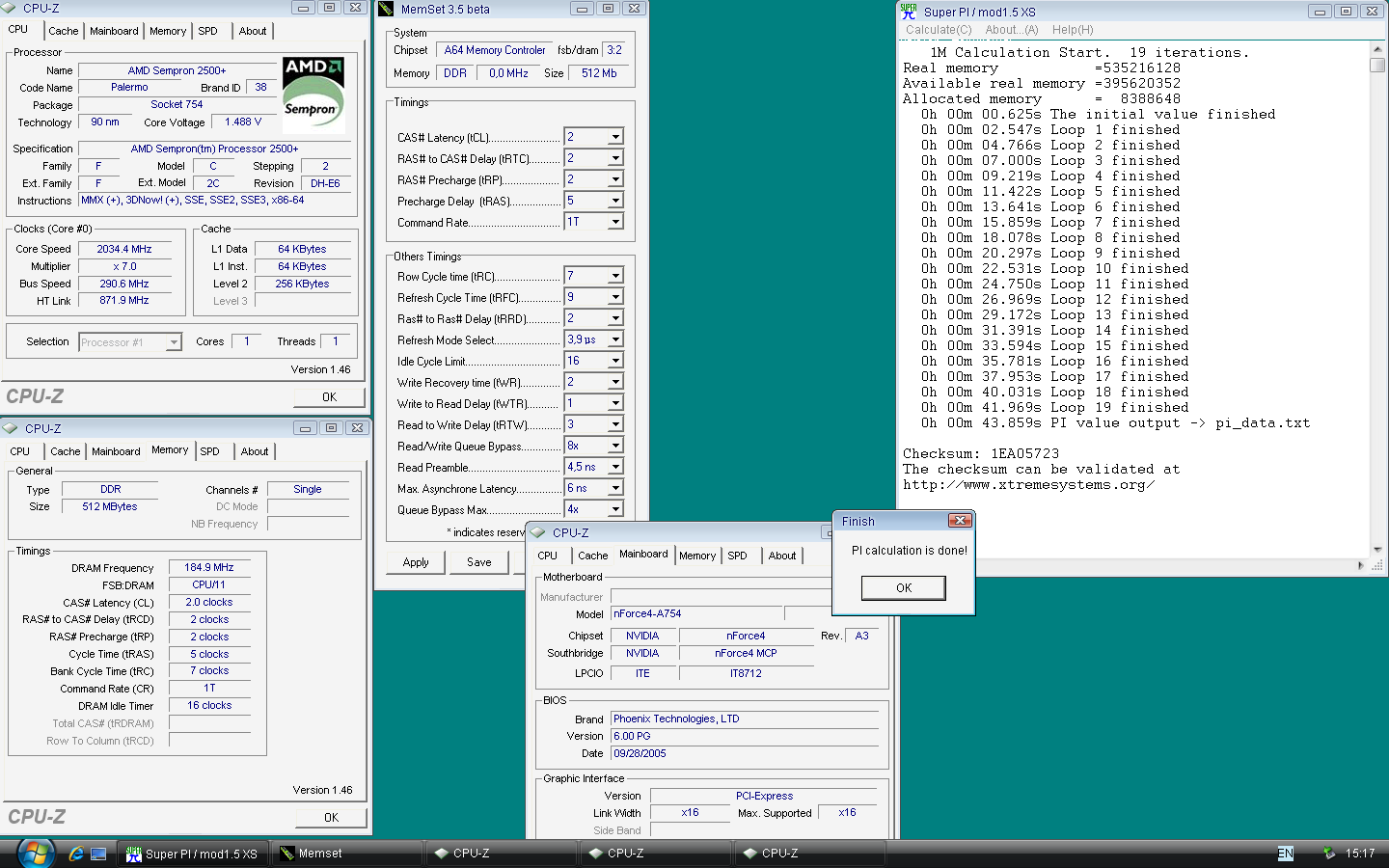Click the CPU-Z Memory window title icon
The image size is (1389, 868).
click(x=11, y=428)
